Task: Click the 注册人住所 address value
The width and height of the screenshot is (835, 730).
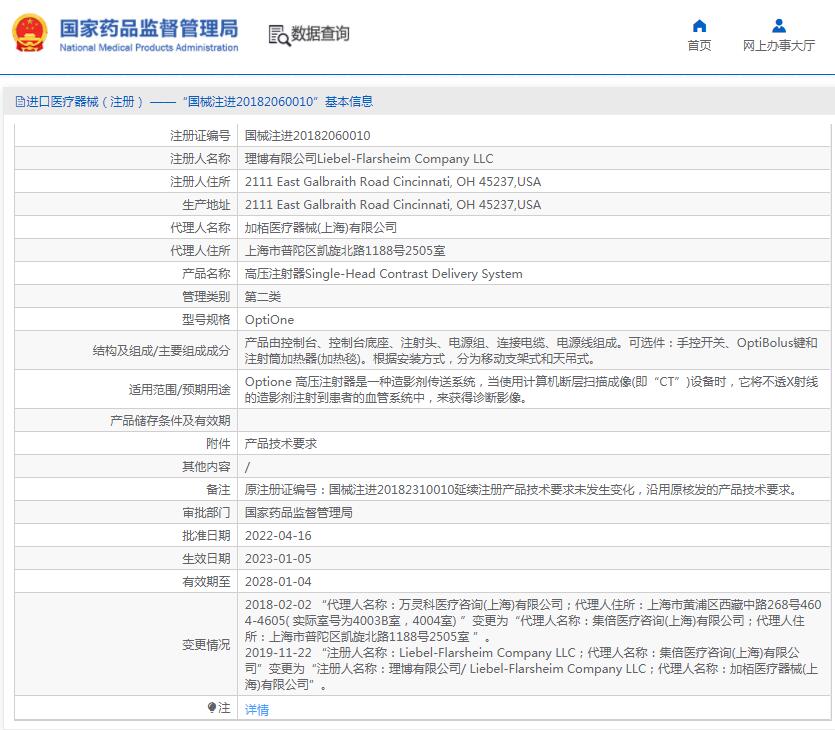Action: coord(392,182)
